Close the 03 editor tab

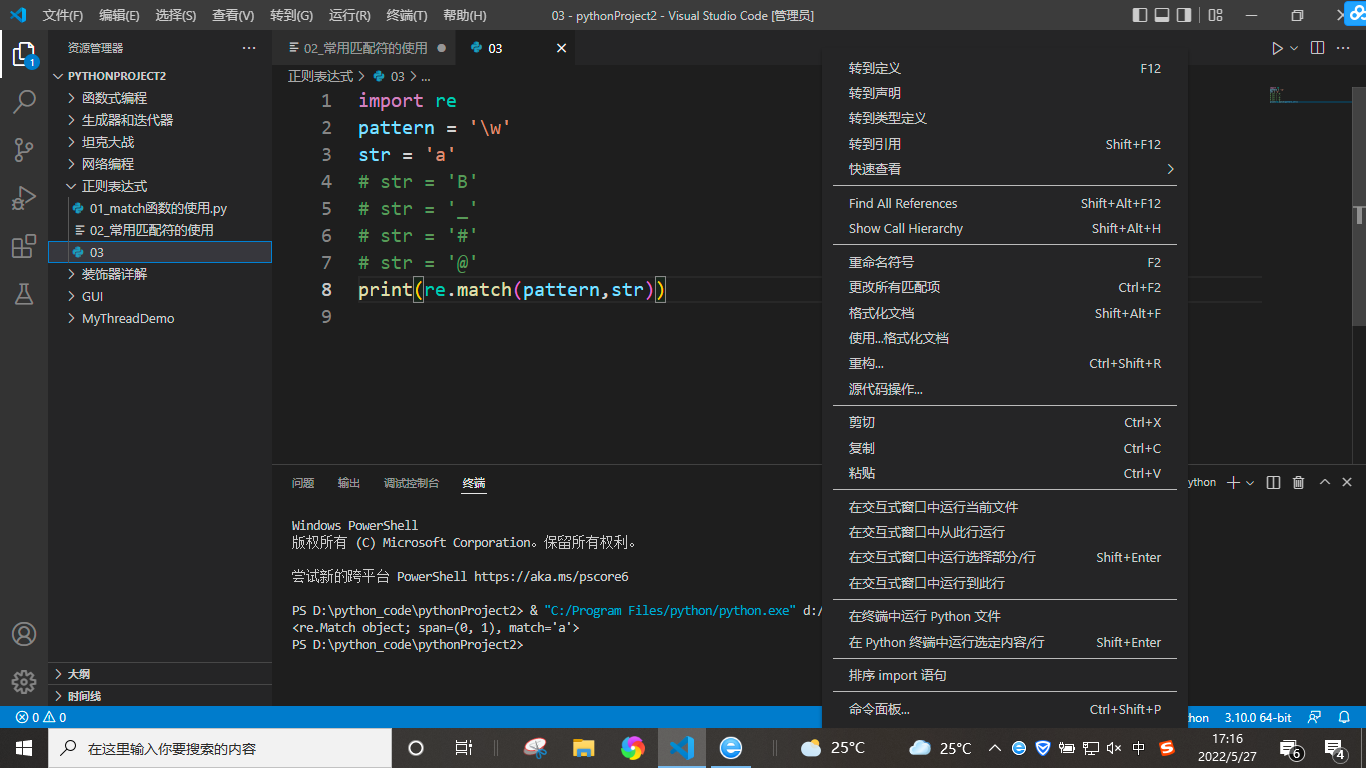[561, 48]
